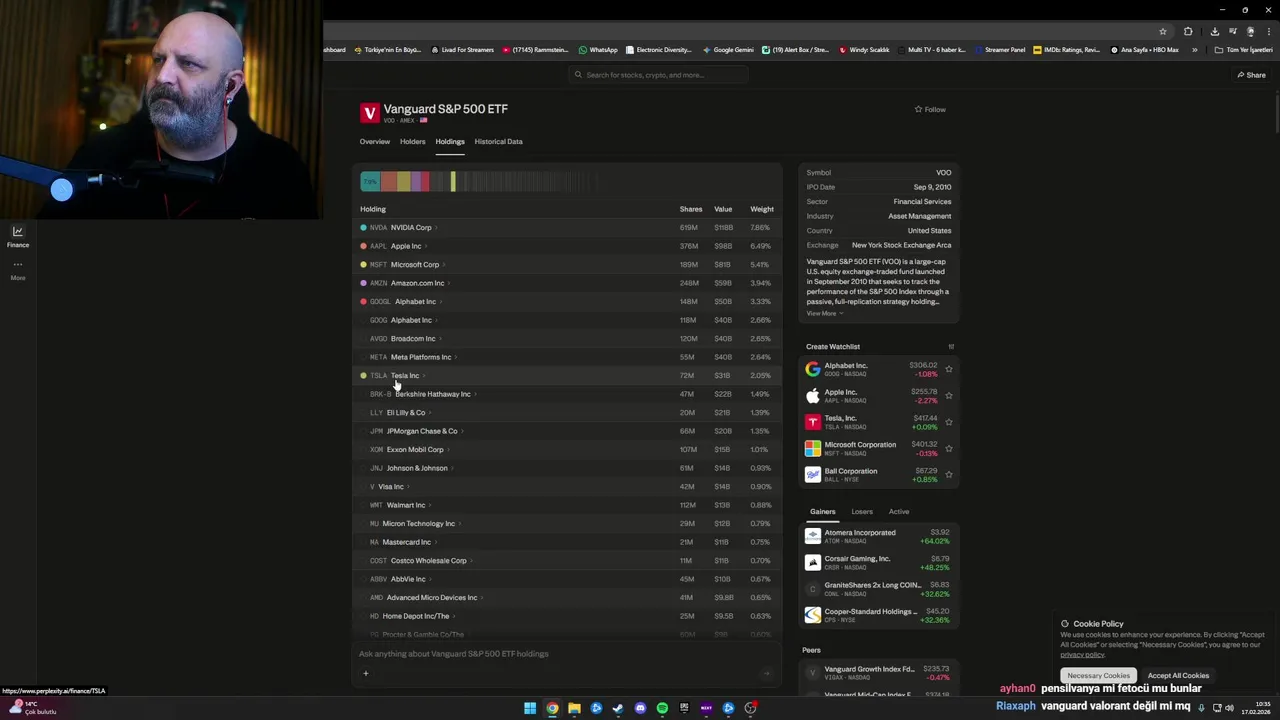This screenshot has width=1280, height=720.
Task: Click plus icon below the ask box
Action: point(366,673)
